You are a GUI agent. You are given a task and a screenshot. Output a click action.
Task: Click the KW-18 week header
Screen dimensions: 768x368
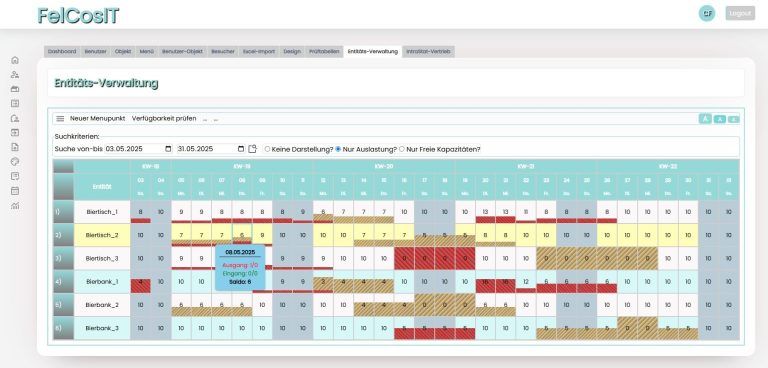(x=150, y=167)
